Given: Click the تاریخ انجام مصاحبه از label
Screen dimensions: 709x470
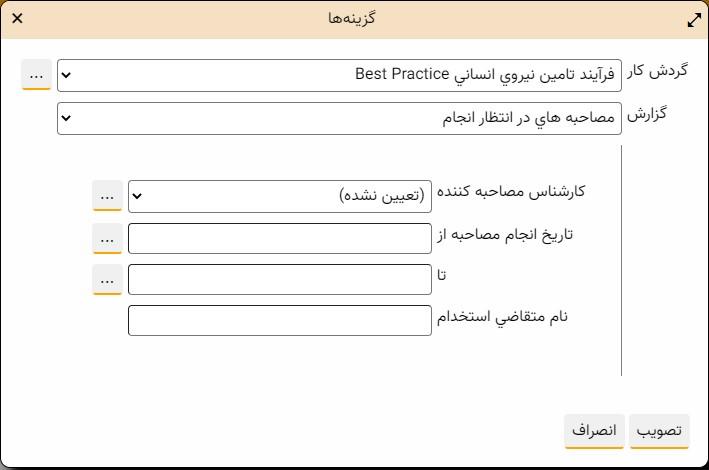Looking at the screenshot, I should click(505, 235).
